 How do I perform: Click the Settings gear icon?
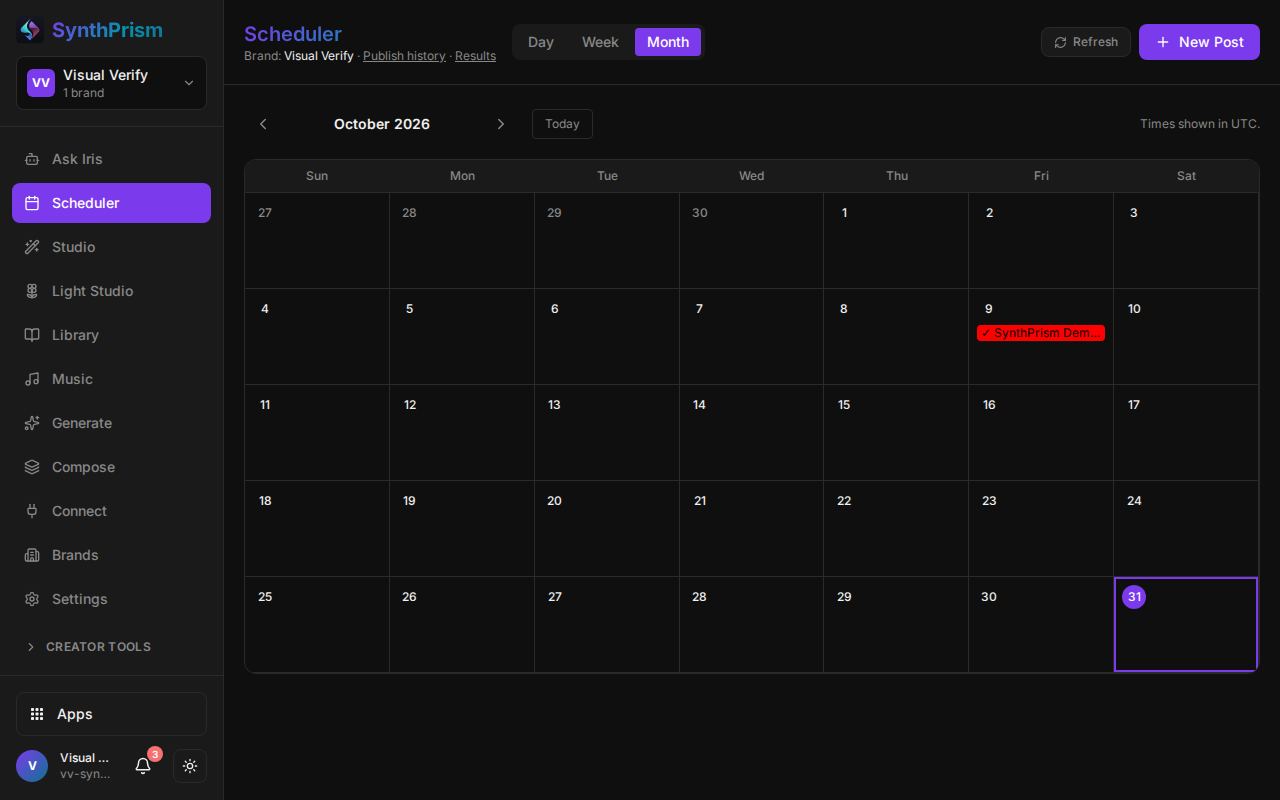point(32,599)
